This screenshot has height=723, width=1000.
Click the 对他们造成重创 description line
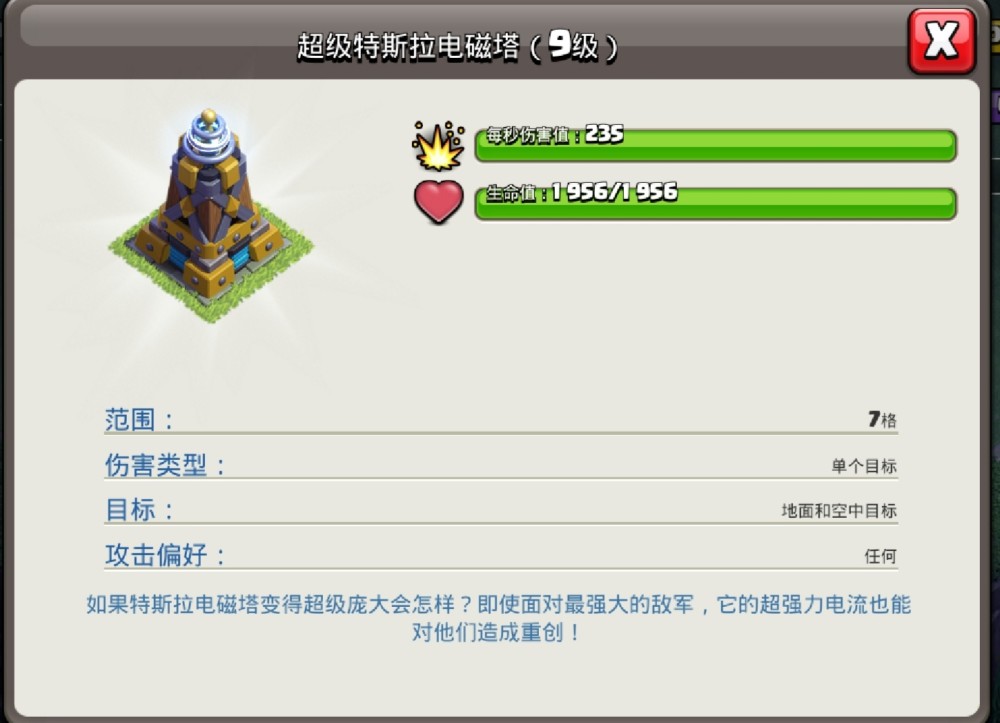(x=497, y=632)
